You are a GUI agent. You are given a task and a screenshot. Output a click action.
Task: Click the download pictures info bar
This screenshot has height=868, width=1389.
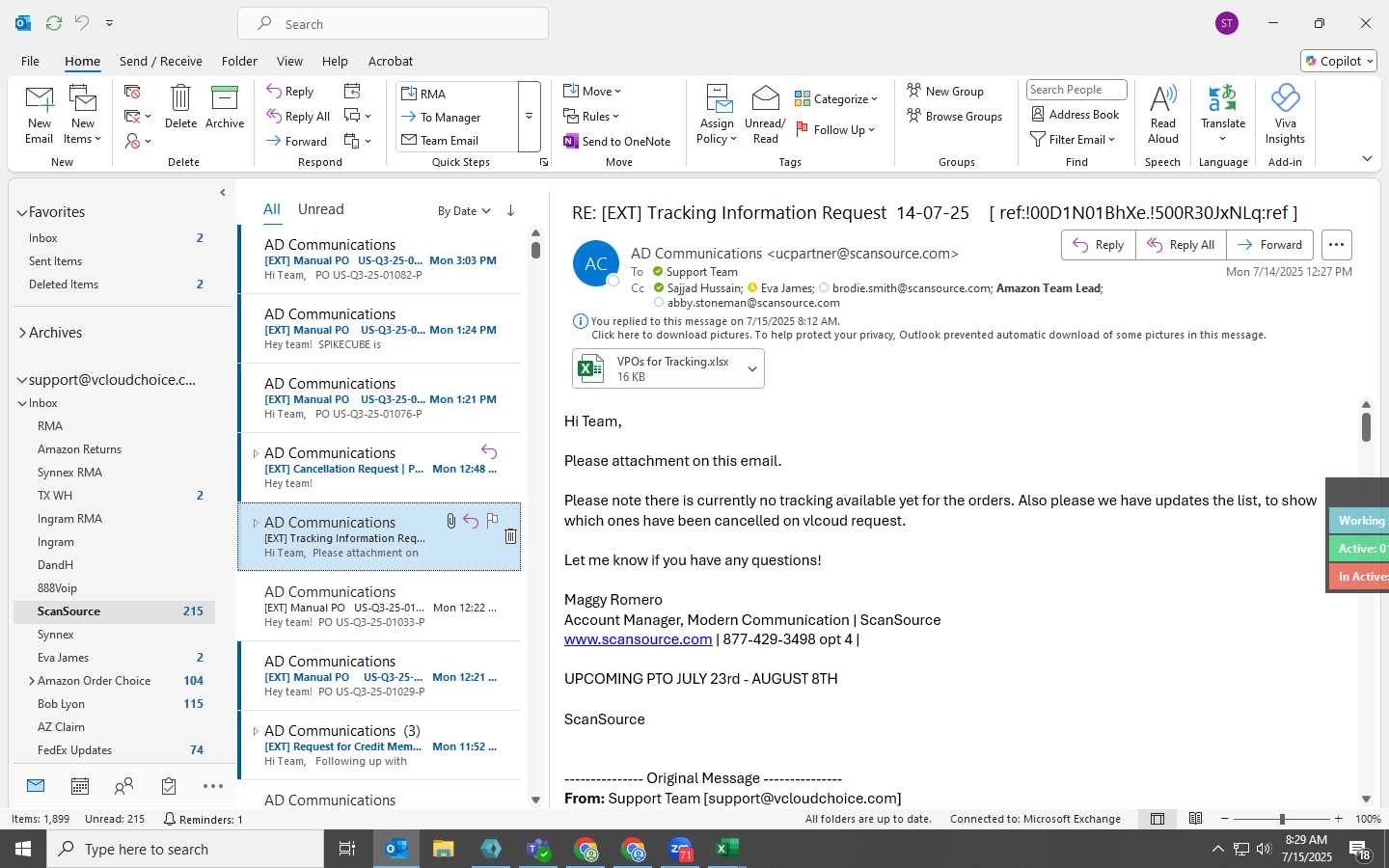click(x=928, y=335)
